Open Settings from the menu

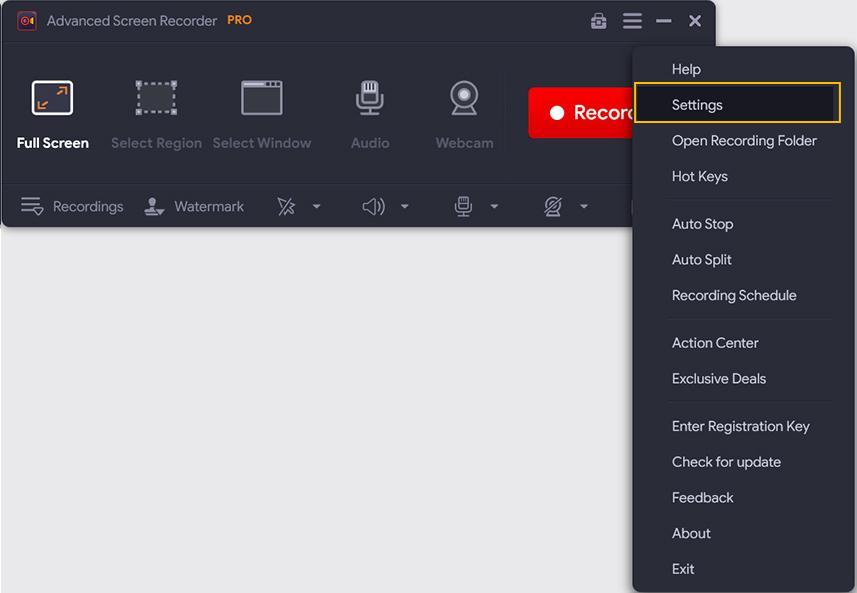[x=737, y=103]
